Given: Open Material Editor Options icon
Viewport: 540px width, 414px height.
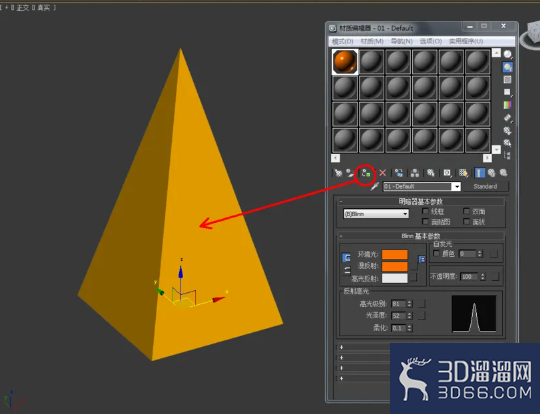Looking at the screenshot, I should (x=508, y=130).
